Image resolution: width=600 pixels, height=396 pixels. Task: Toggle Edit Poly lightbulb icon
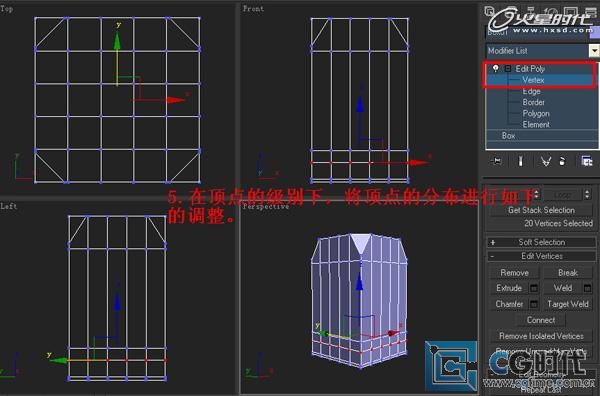click(496, 68)
